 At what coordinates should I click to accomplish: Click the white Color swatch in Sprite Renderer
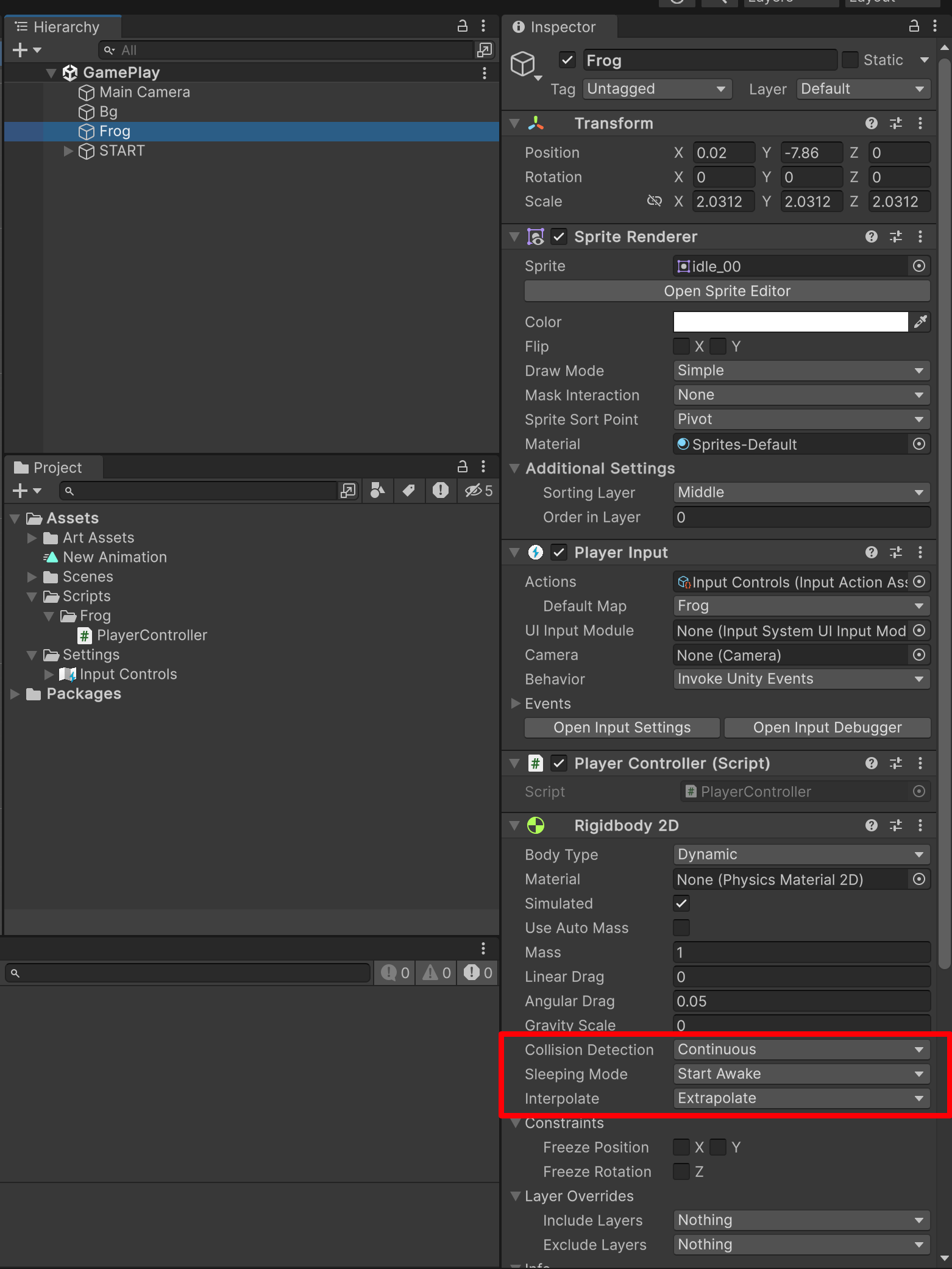point(790,322)
